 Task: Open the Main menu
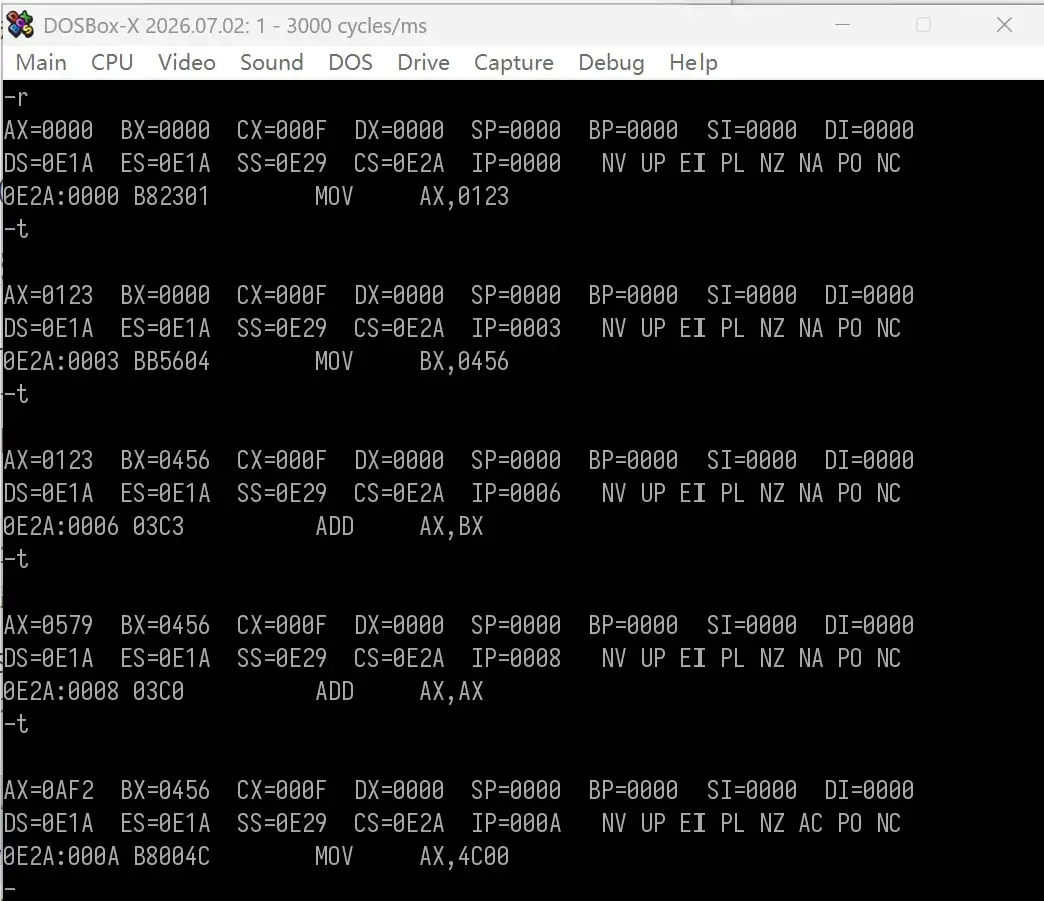pyautogui.click(x=41, y=63)
